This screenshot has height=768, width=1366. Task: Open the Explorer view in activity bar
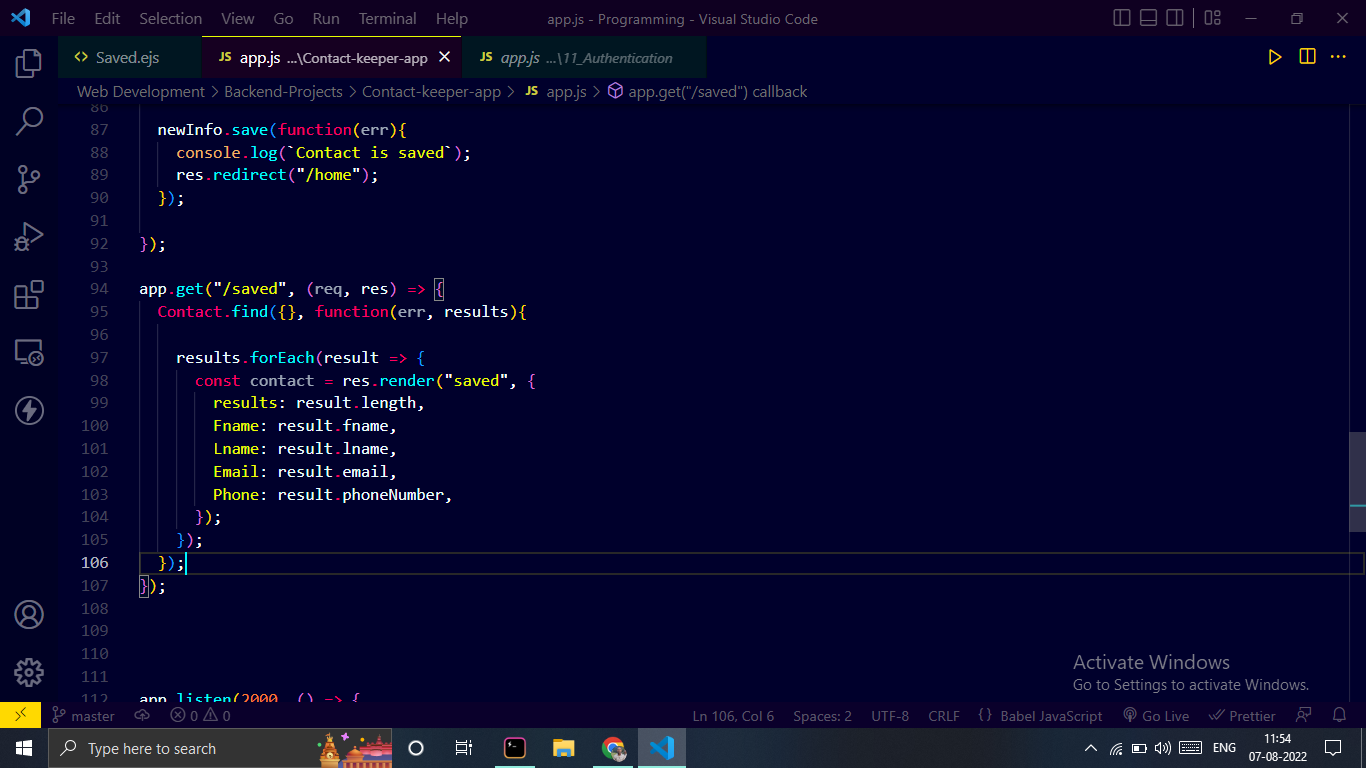pyautogui.click(x=28, y=63)
